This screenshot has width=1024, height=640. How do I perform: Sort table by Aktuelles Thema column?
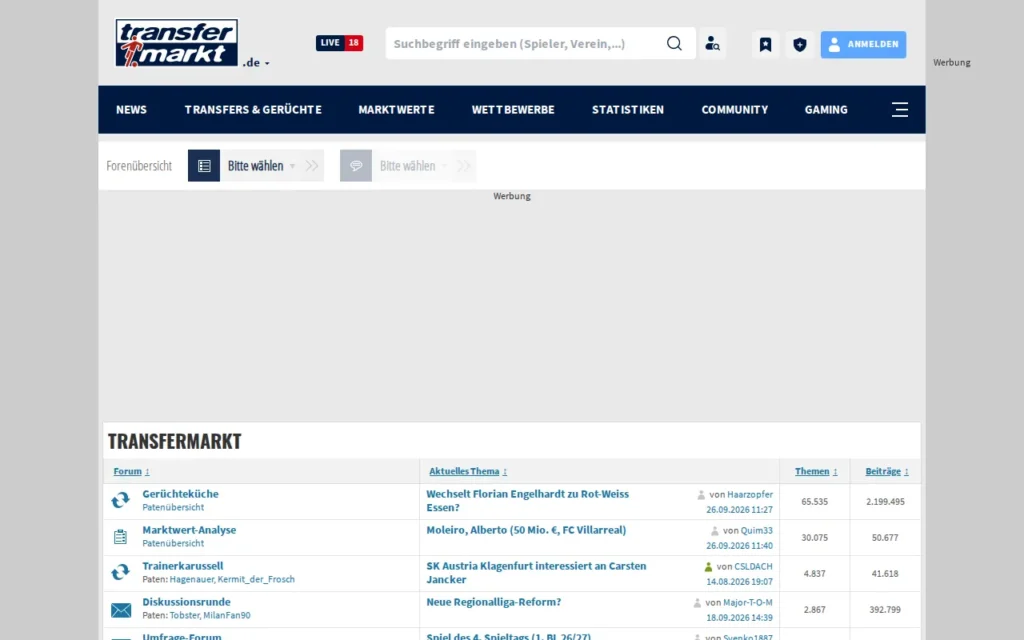468,472
